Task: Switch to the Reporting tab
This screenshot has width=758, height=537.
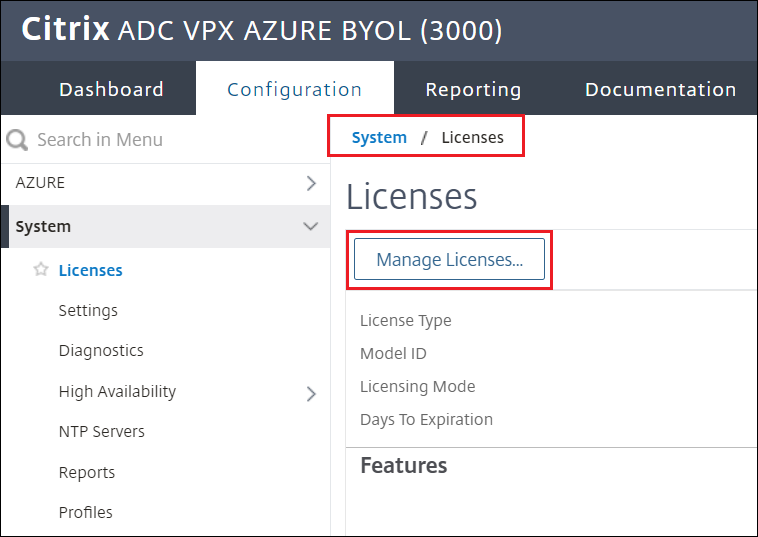Action: [x=473, y=89]
